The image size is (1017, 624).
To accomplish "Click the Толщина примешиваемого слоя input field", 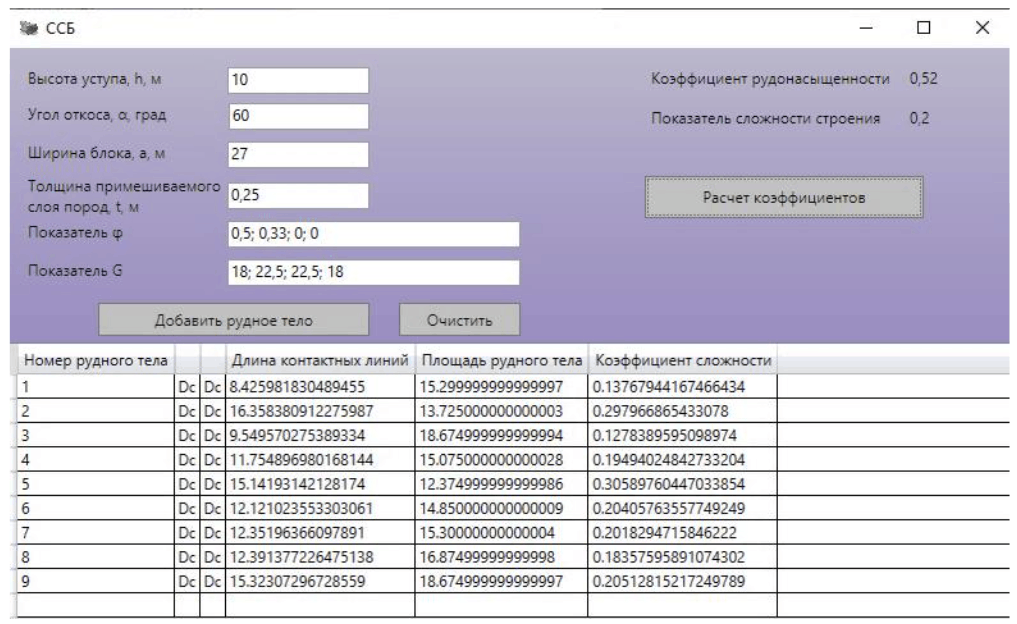I will [x=298, y=197].
